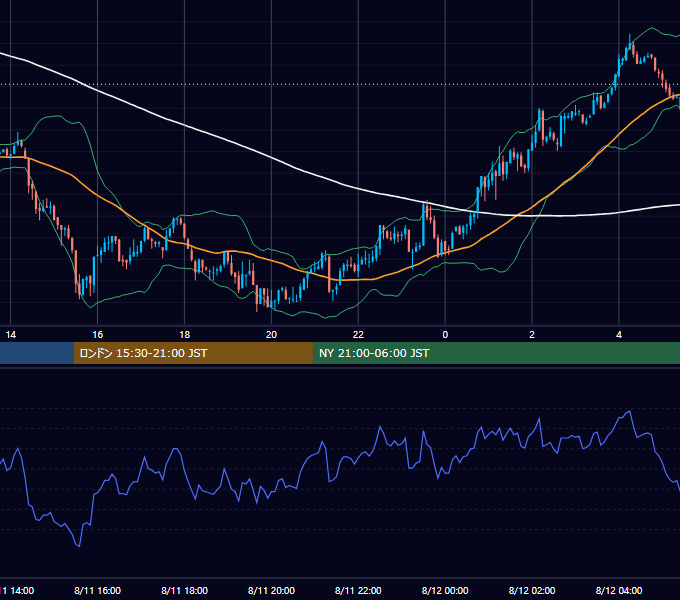The height and width of the screenshot is (600, 680).
Task: Click the hour label 18 on the price chart axis
Action: coord(184,335)
